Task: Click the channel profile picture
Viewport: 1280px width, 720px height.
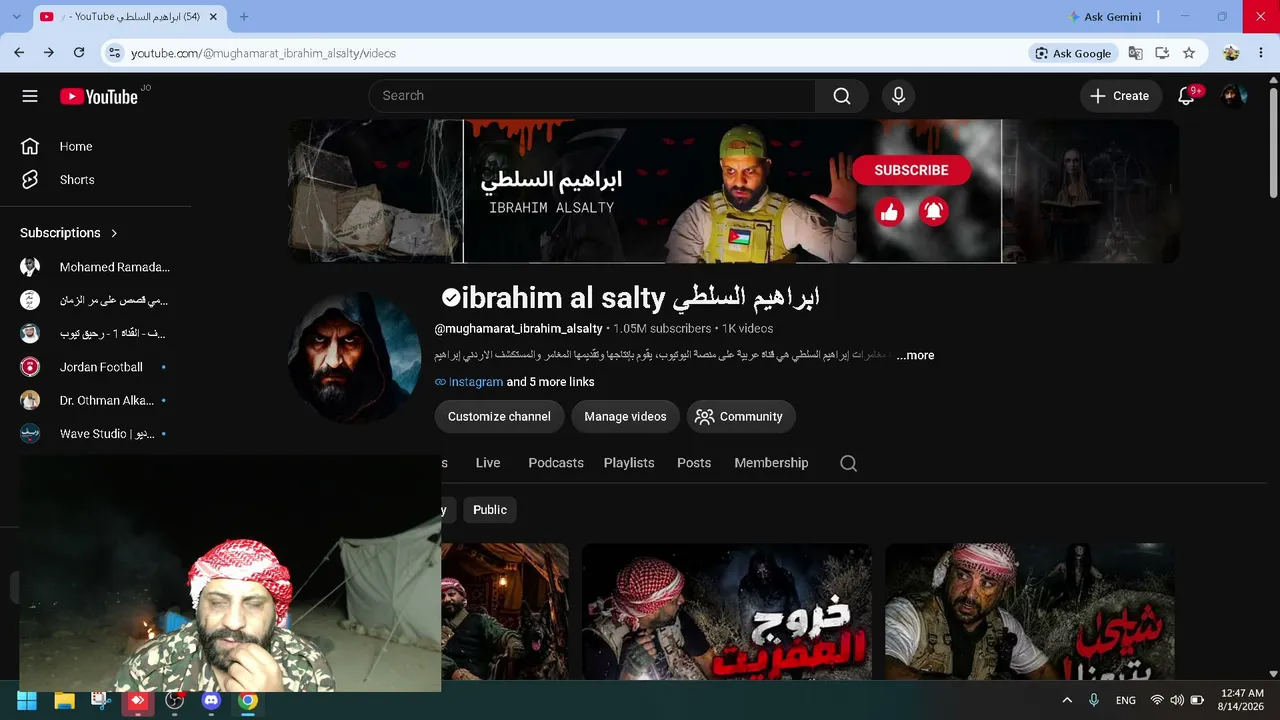Action: 355,358
